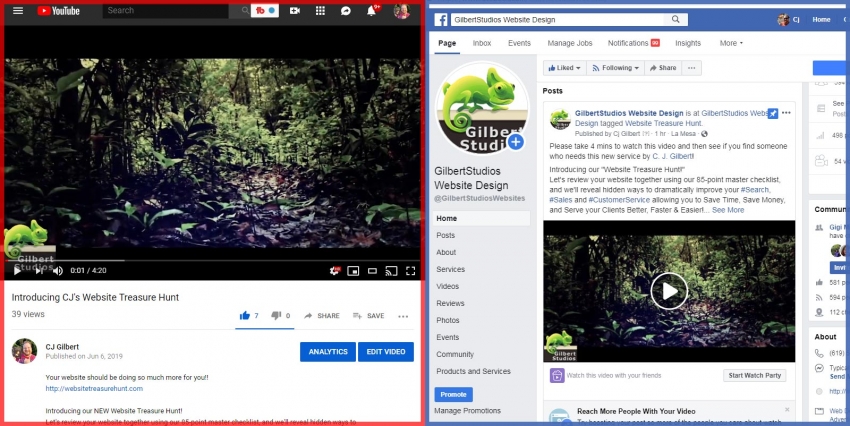Cast YouTube video to TV
Screen dimensions: 850x426
(x=391, y=270)
